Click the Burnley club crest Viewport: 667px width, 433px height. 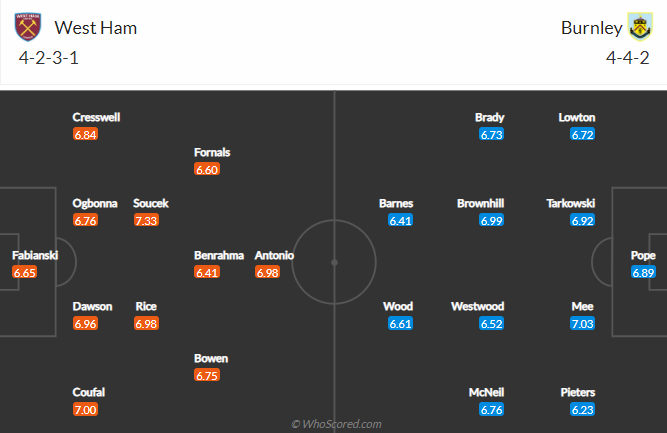[638, 27]
